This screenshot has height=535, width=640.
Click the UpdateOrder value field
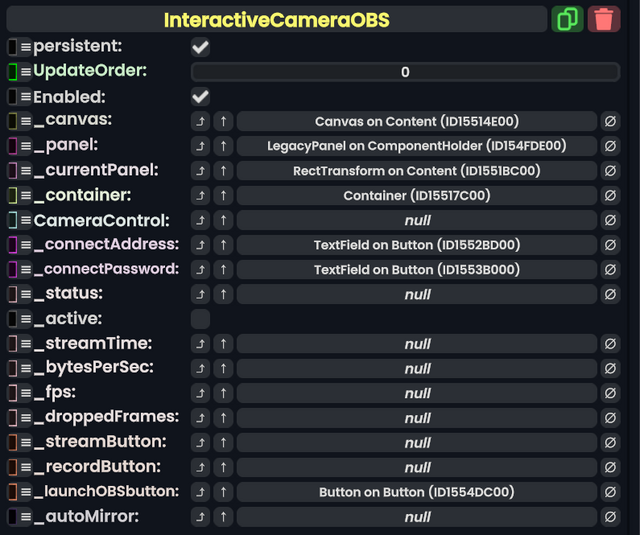click(405, 72)
